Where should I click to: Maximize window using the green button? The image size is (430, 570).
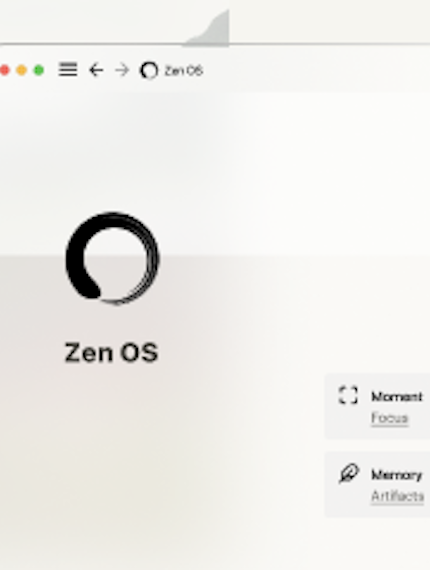tap(39, 70)
